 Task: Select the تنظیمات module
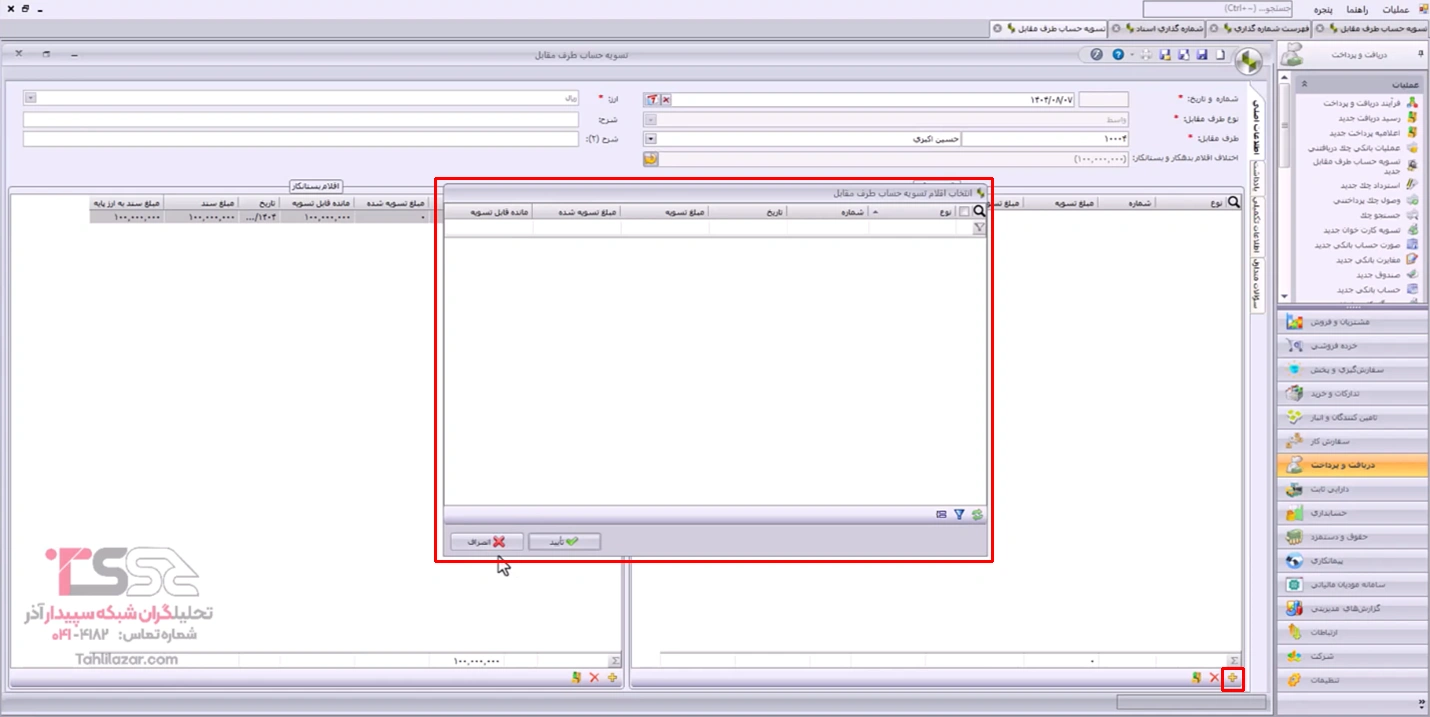click(1352, 680)
